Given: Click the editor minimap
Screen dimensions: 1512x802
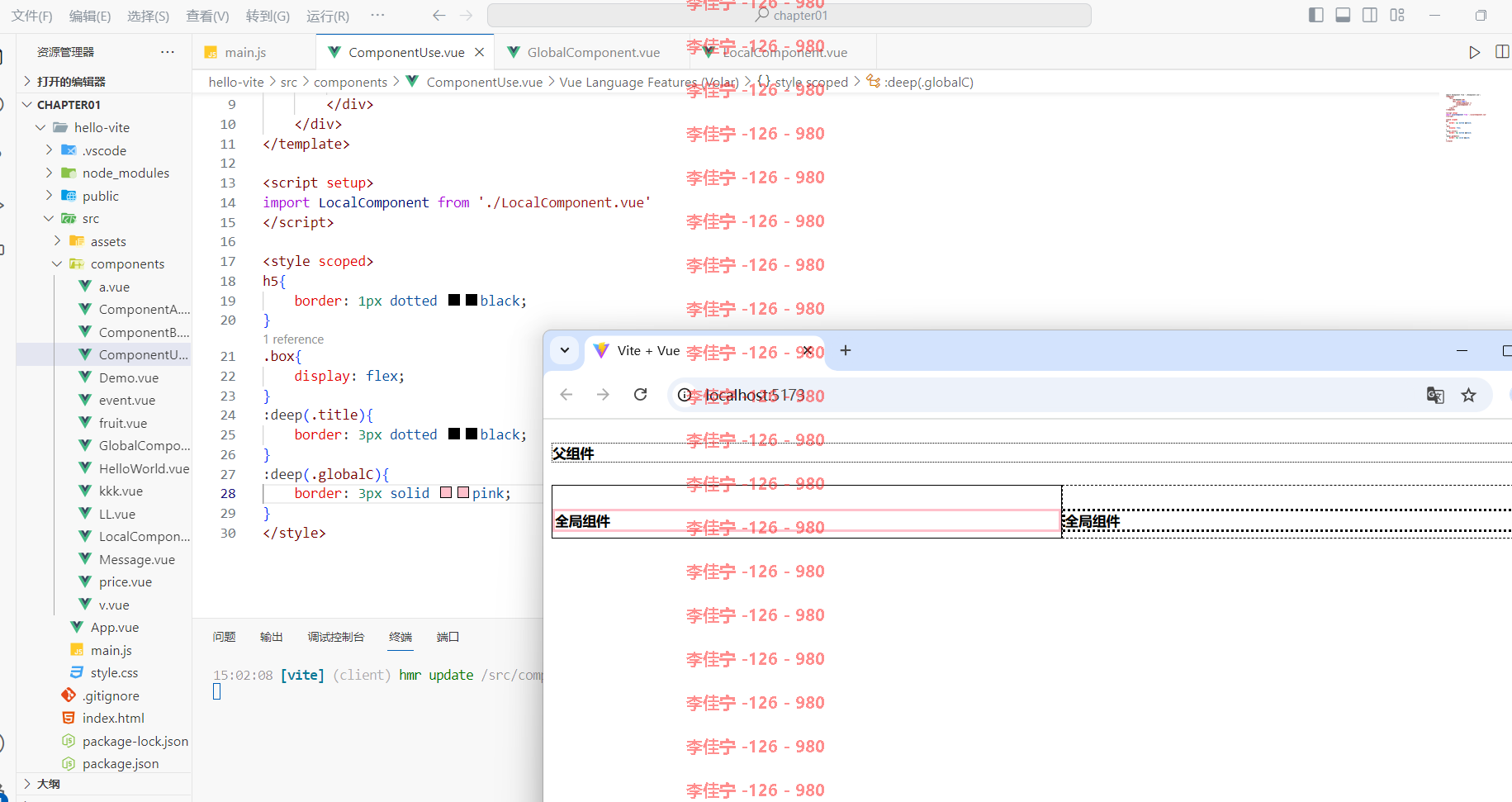Looking at the screenshot, I should 1466,117.
